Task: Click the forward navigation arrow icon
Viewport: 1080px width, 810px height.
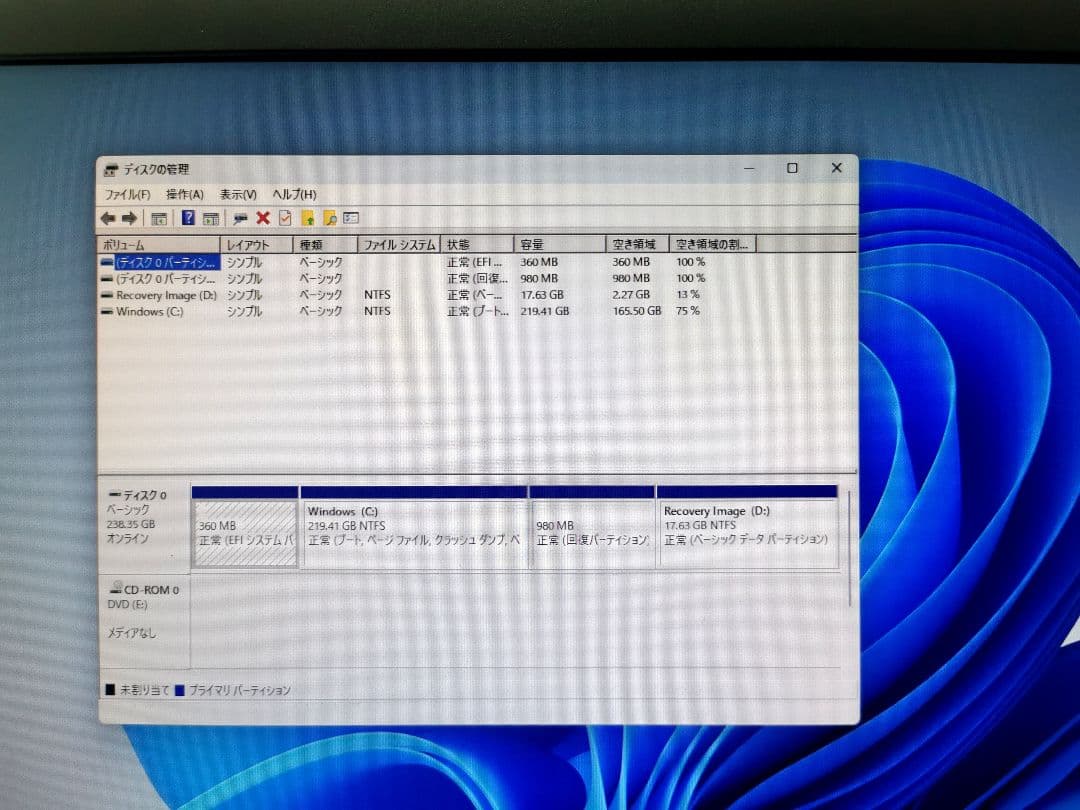Action: click(127, 218)
